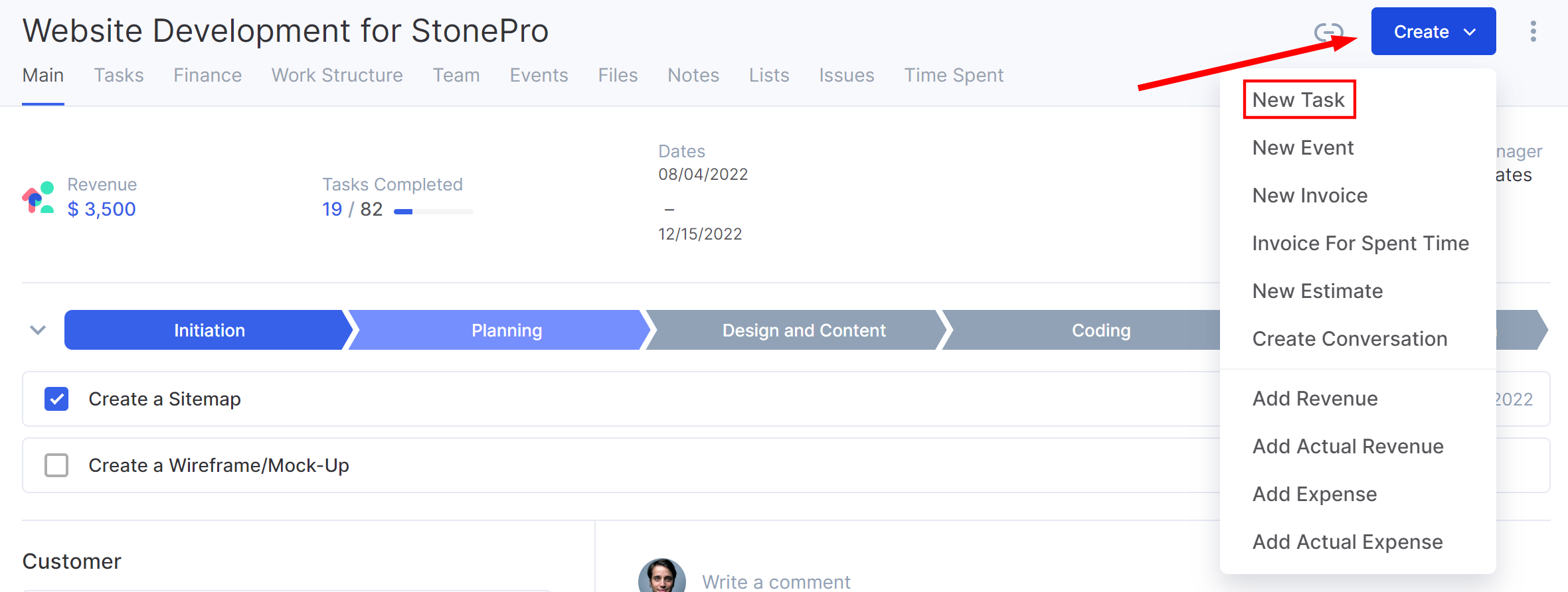Click the project title Website Development for StonePro
This screenshot has width=1568, height=592.
286,31
